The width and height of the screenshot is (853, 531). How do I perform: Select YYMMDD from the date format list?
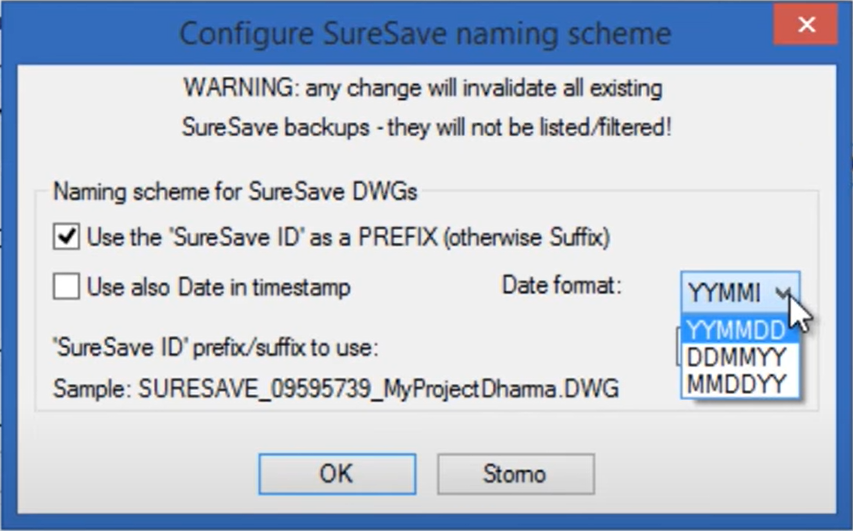click(x=738, y=331)
